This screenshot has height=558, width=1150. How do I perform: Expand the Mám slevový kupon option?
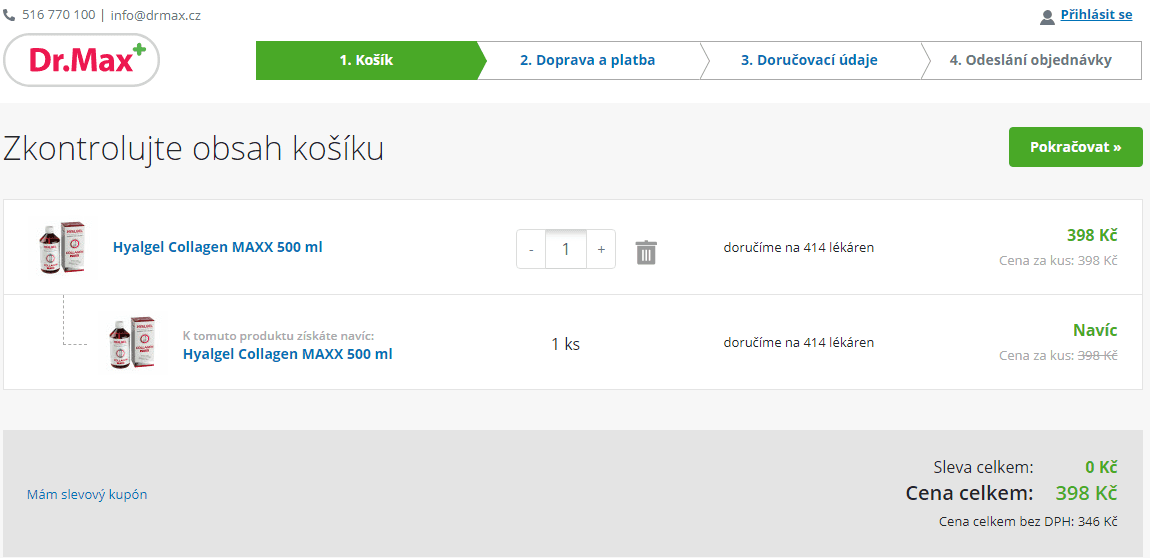click(87, 494)
